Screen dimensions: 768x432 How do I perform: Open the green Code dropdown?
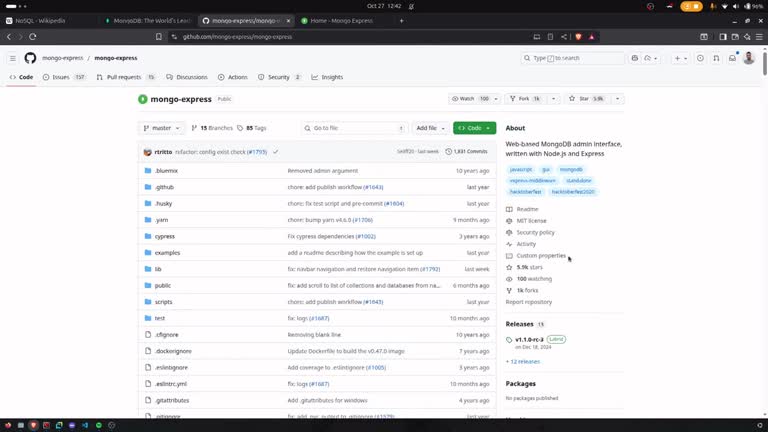coord(474,128)
